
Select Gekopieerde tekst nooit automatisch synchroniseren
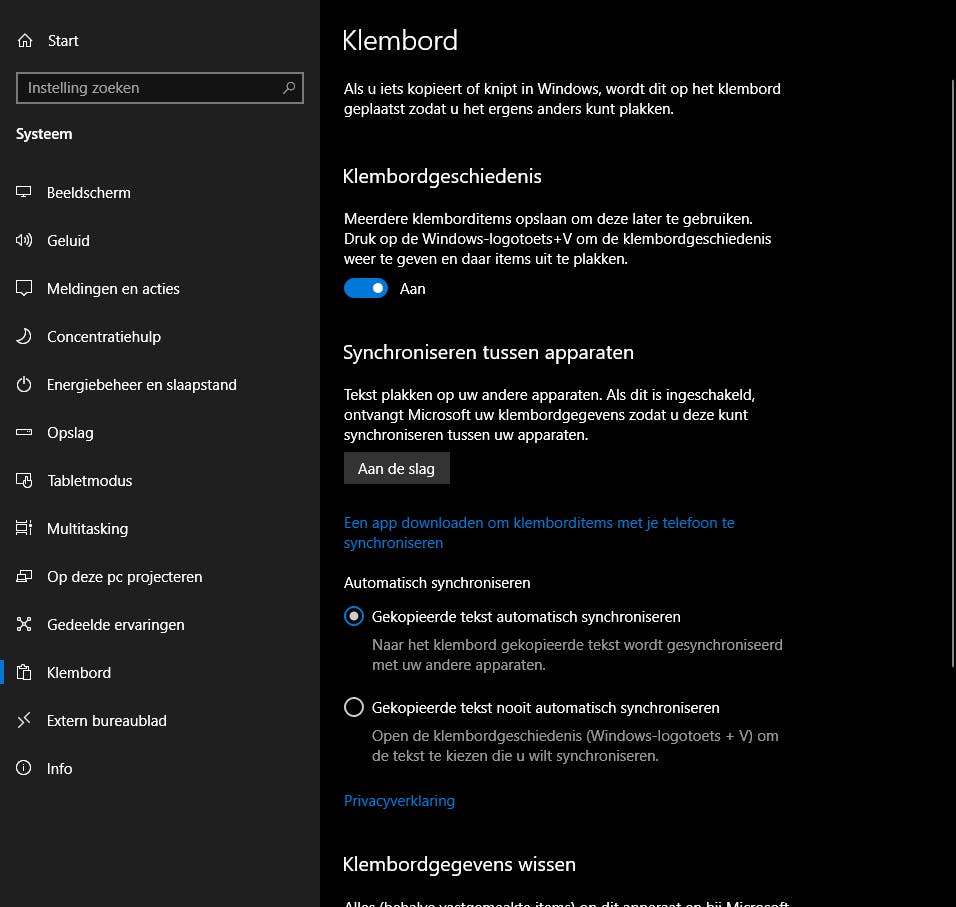tap(353, 708)
